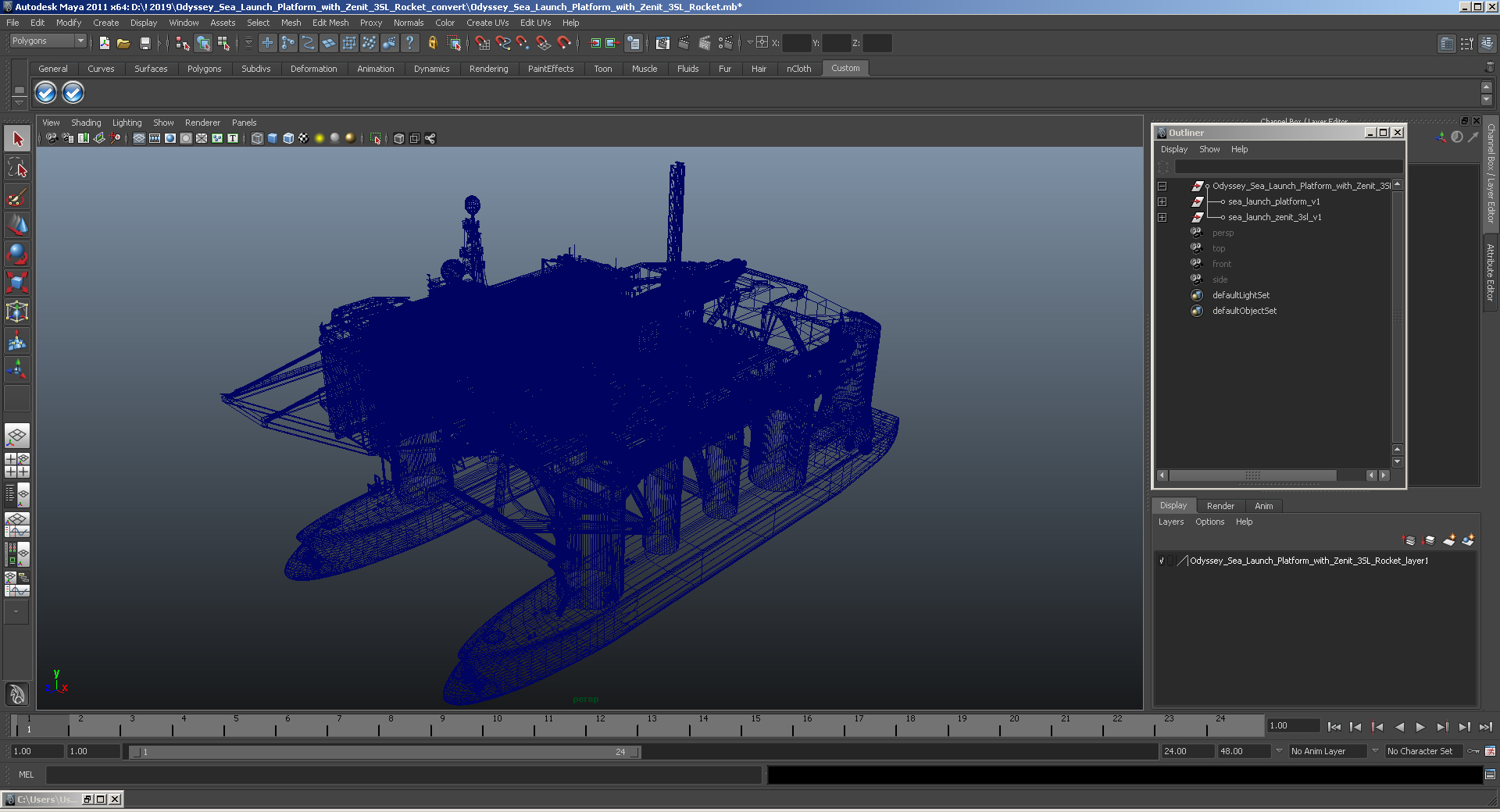The height and width of the screenshot is (812, 1500).
Task: Expand the selection mask options arrow
Action: (248, 43)
